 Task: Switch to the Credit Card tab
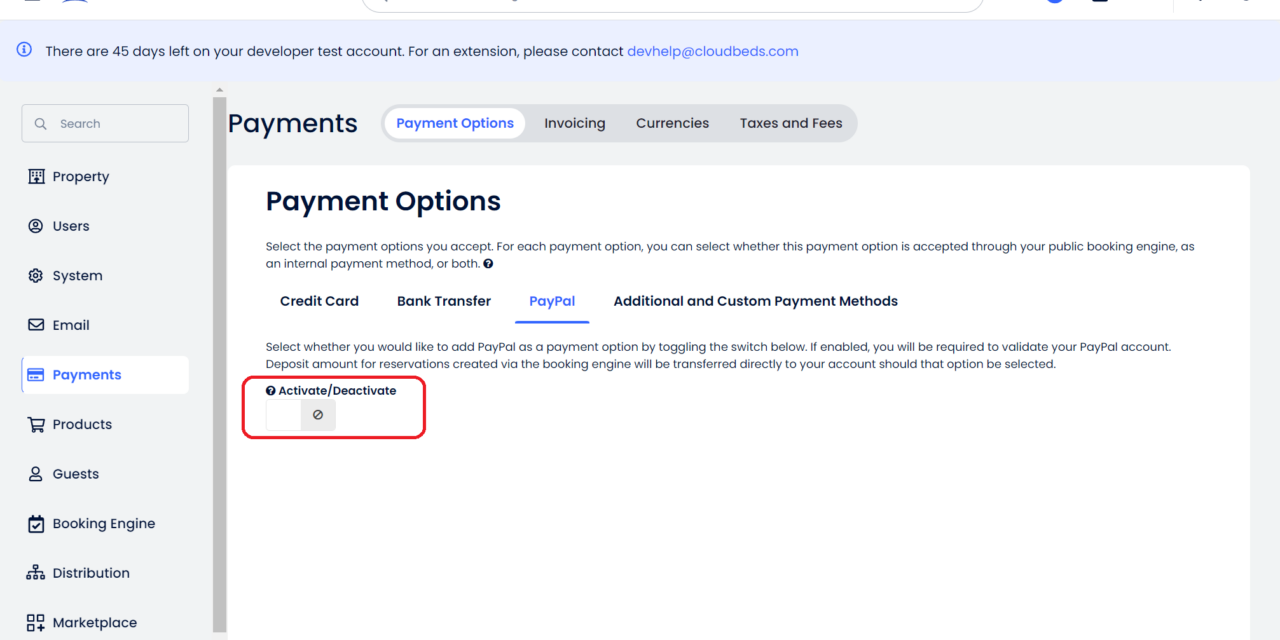pyautogui.click(x=319, y=301)
